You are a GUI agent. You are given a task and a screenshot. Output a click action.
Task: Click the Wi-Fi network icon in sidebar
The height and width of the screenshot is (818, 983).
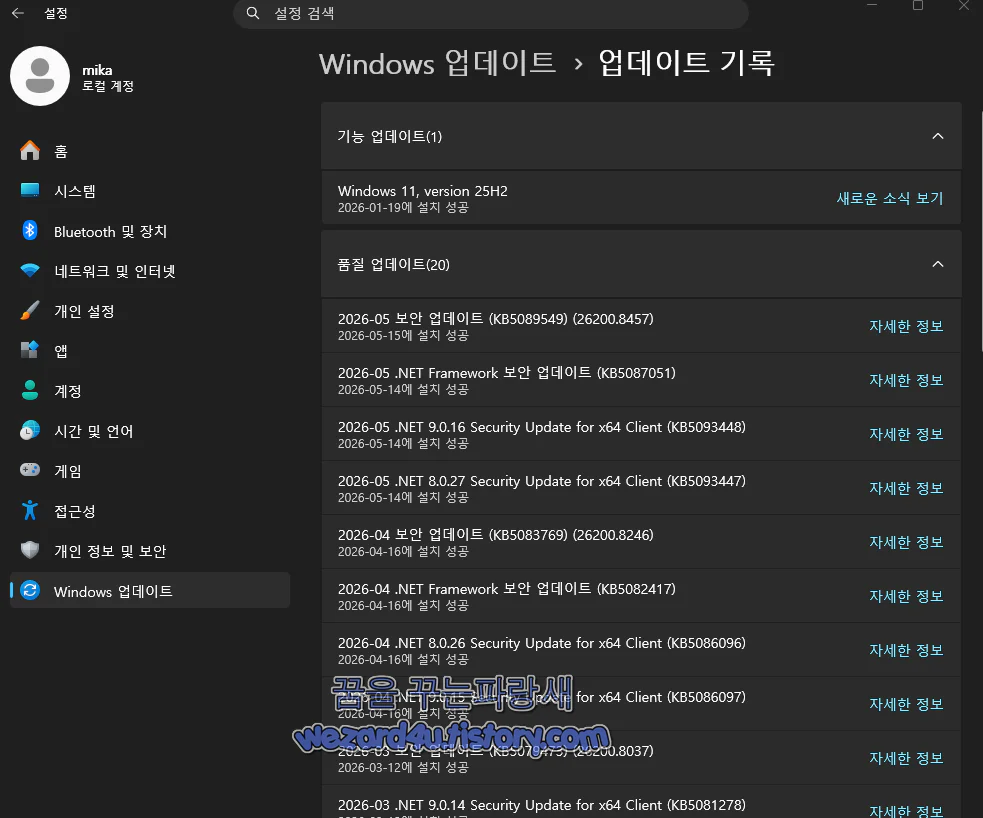pyautogui.click(x=29, y=271)
